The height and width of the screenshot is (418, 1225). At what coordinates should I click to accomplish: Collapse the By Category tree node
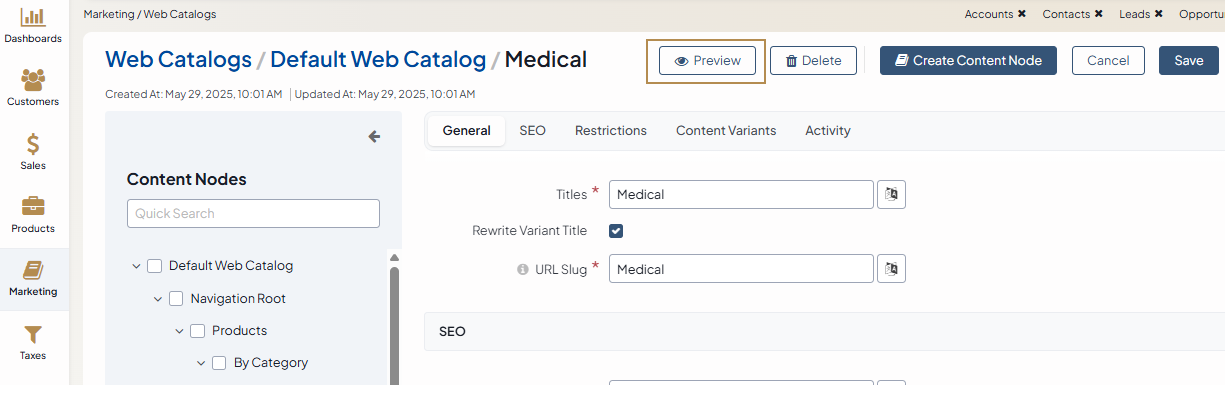[201, 363]
